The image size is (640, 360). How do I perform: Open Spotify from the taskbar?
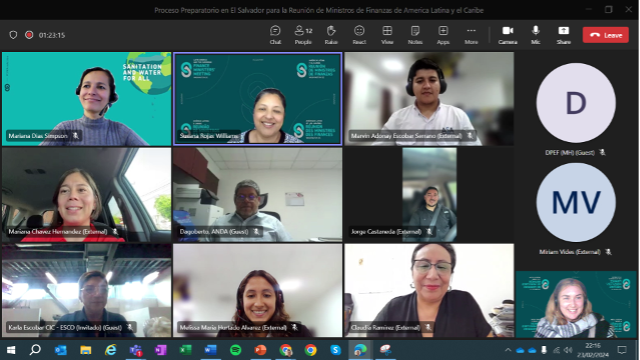(x=236, y=350)
